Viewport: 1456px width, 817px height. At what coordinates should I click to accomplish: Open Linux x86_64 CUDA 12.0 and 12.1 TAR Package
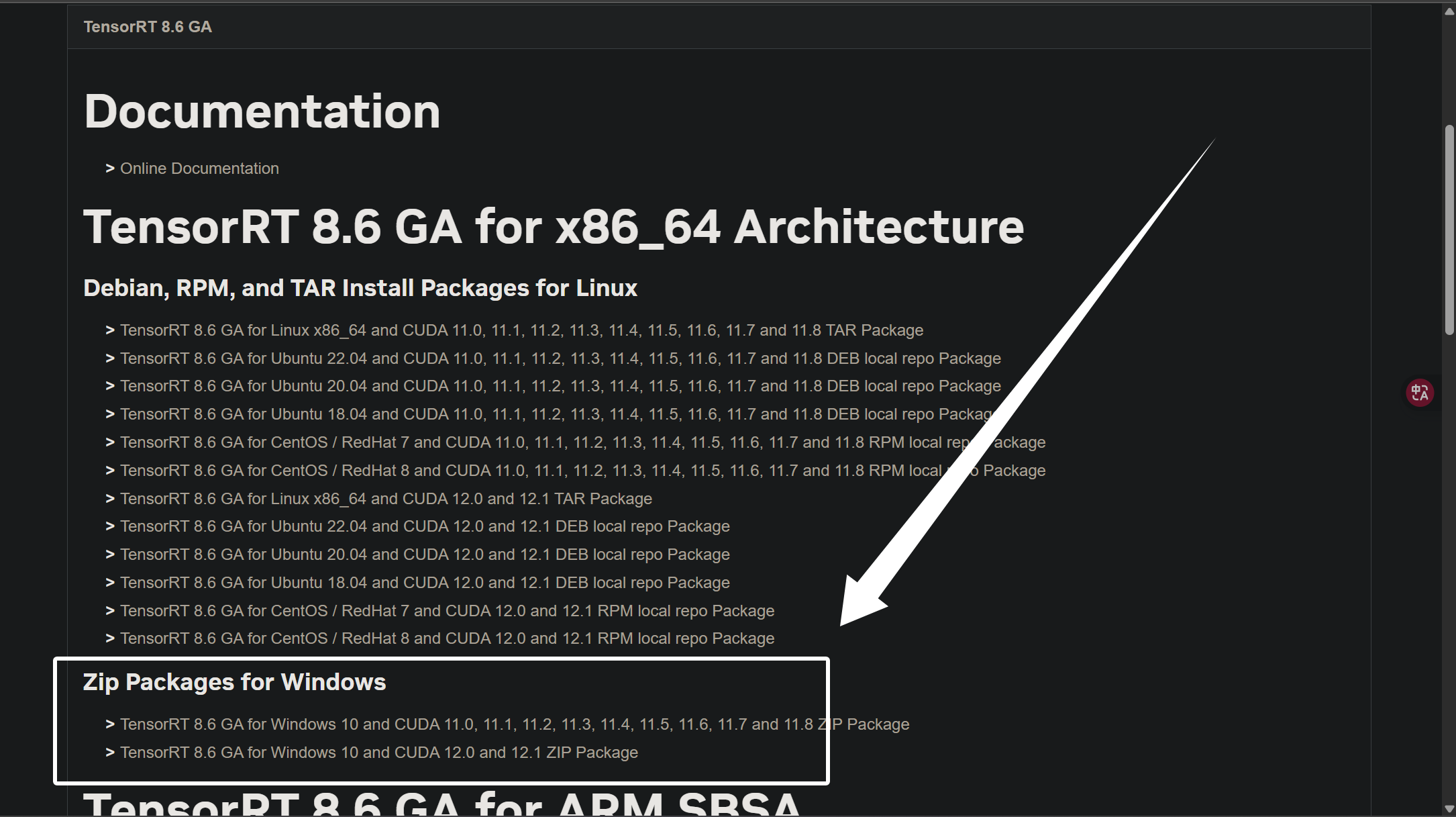click(x=386, y=499)
